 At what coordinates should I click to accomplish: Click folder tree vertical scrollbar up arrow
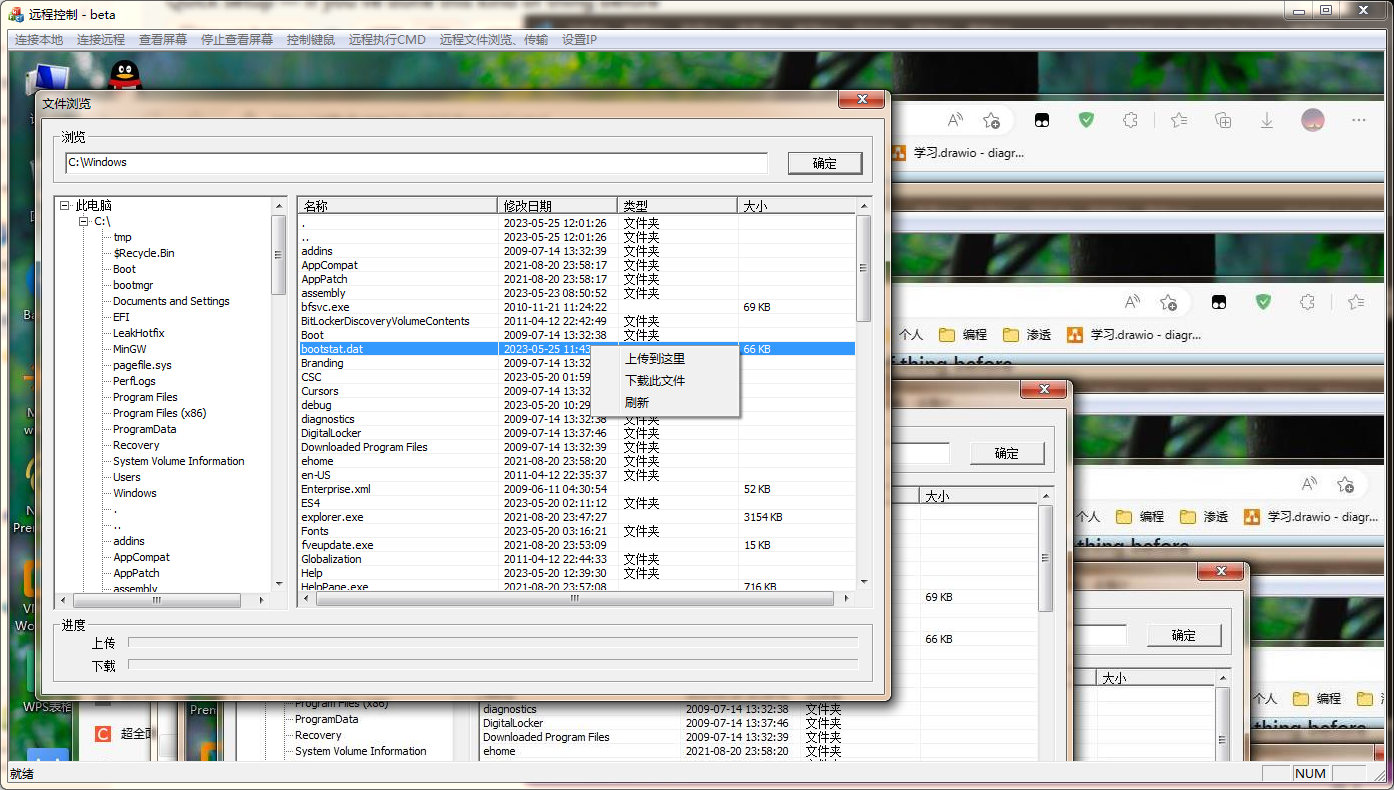click(x=278, y=206)
